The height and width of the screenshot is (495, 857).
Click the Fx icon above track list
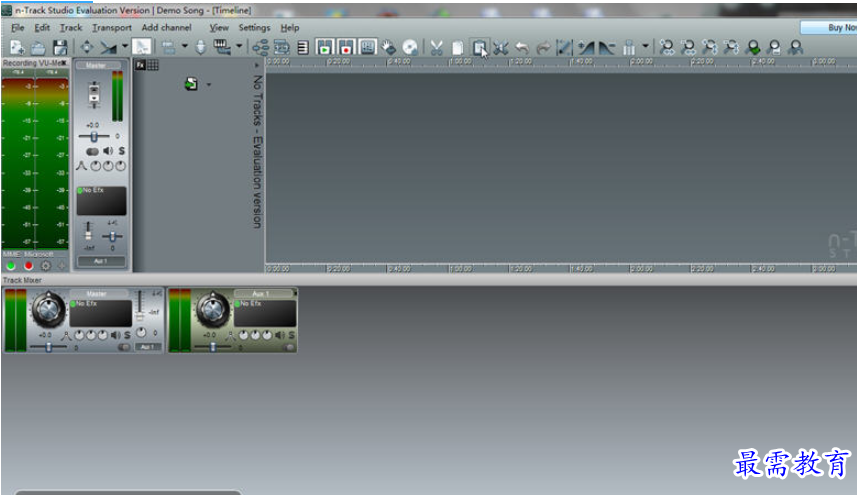point(140,65)
